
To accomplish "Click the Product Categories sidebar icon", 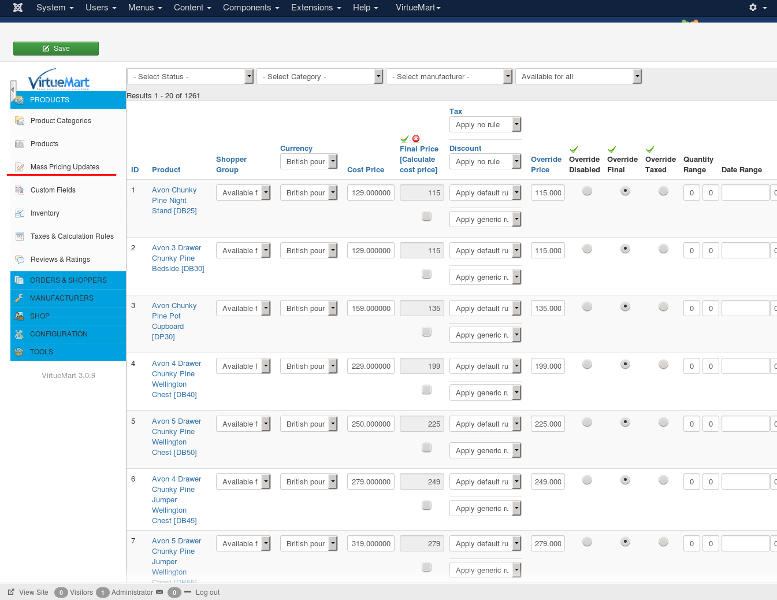I will (x=19, y=120).
